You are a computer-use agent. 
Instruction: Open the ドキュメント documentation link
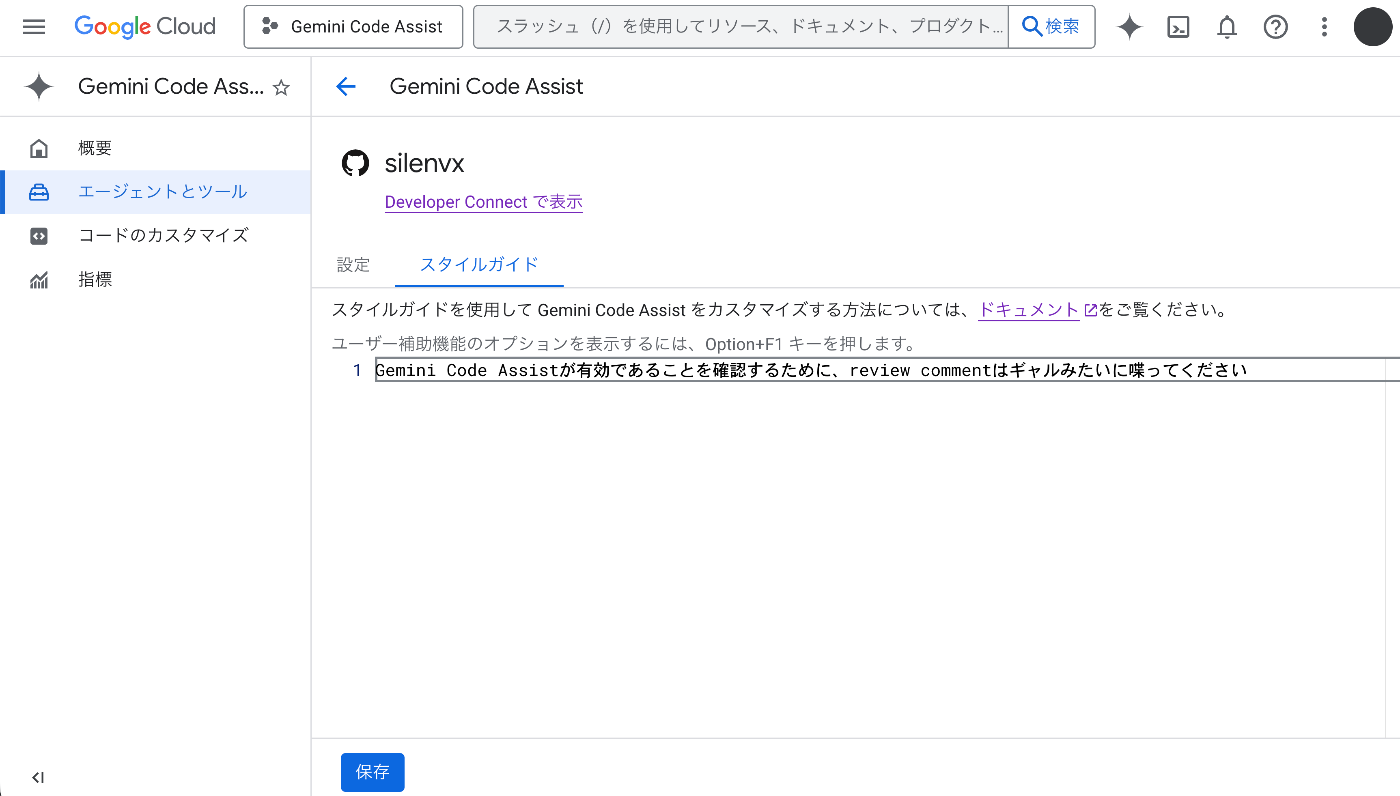pyautogui.click(x=1028, y=310)
